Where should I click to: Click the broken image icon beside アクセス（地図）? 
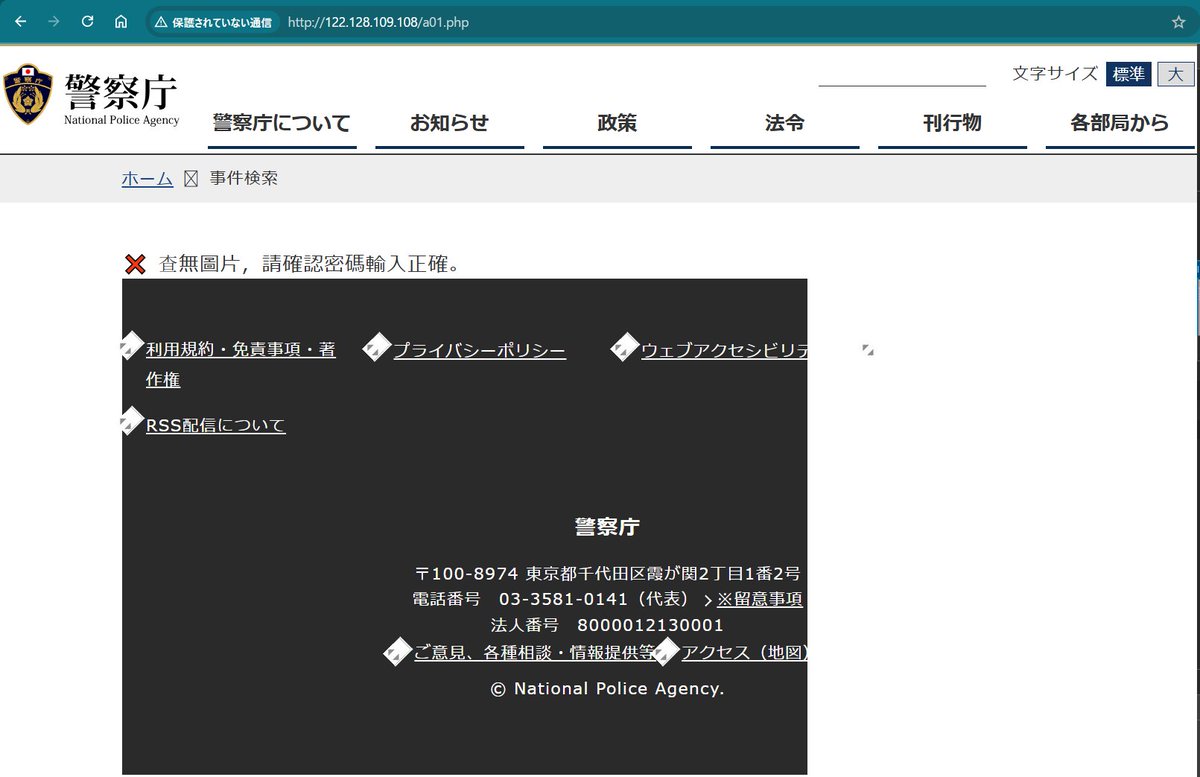(x=666, y=652)
